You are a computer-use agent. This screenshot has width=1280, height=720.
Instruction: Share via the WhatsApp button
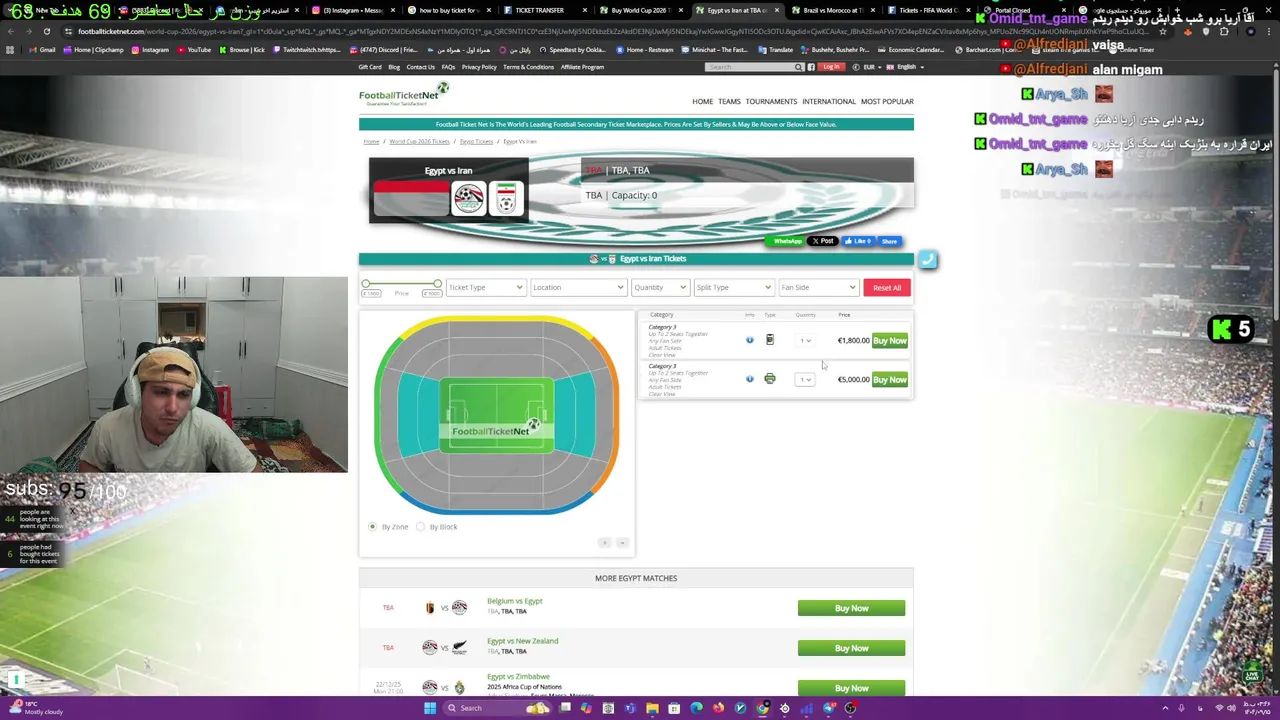[x=784, y=241]
